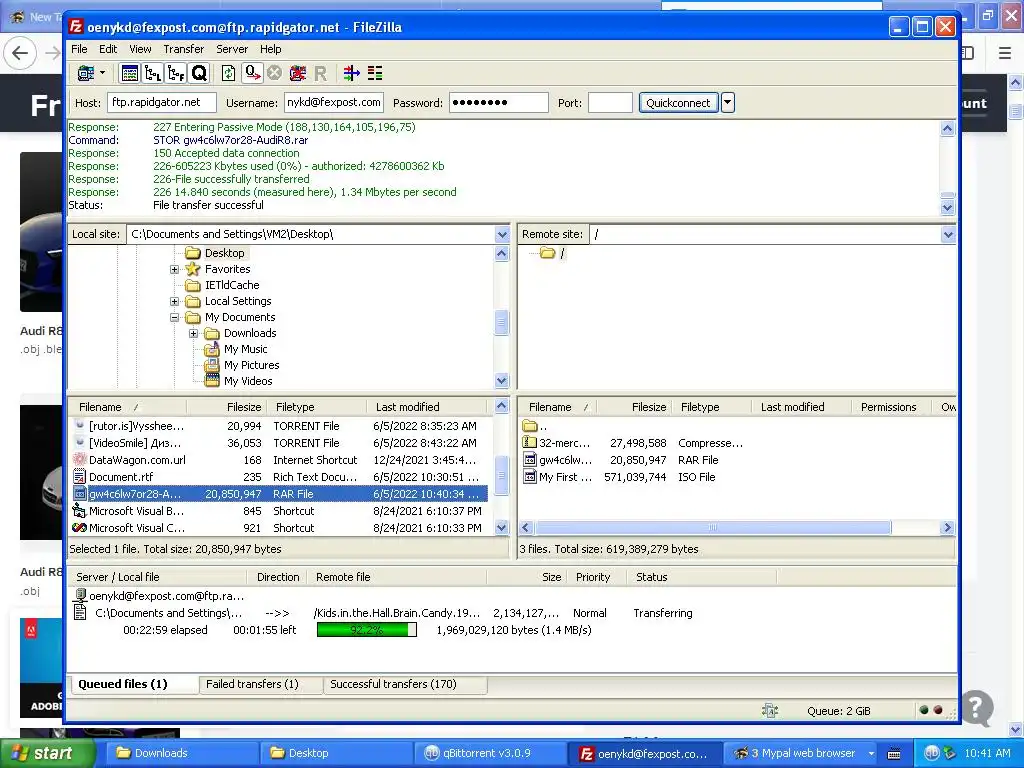Viewport: 1024px width, 768px height.
Task: Expand the Local Settings tree node
Action: click(174, 301)
